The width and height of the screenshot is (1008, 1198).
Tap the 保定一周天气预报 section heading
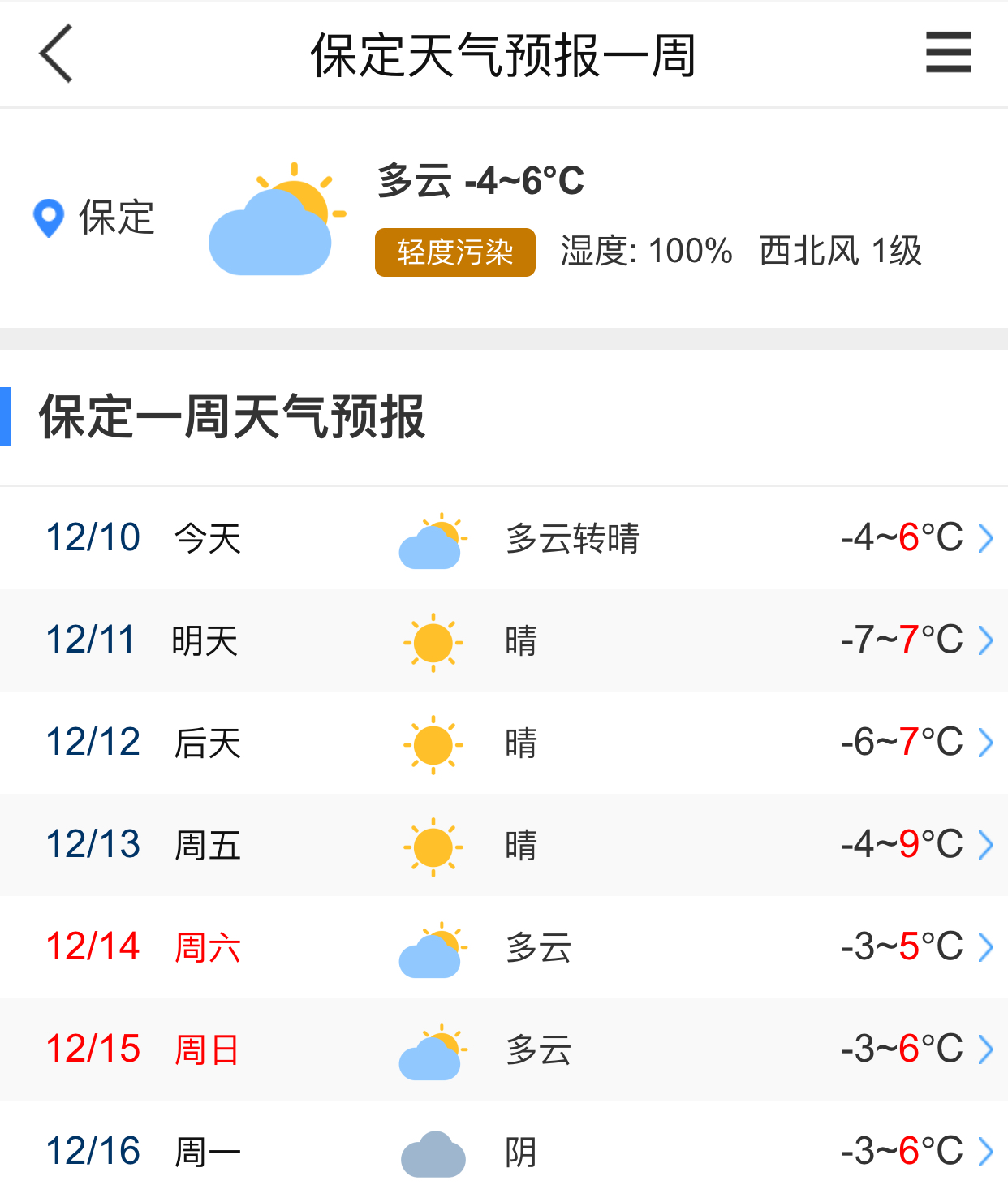(232, 416)
